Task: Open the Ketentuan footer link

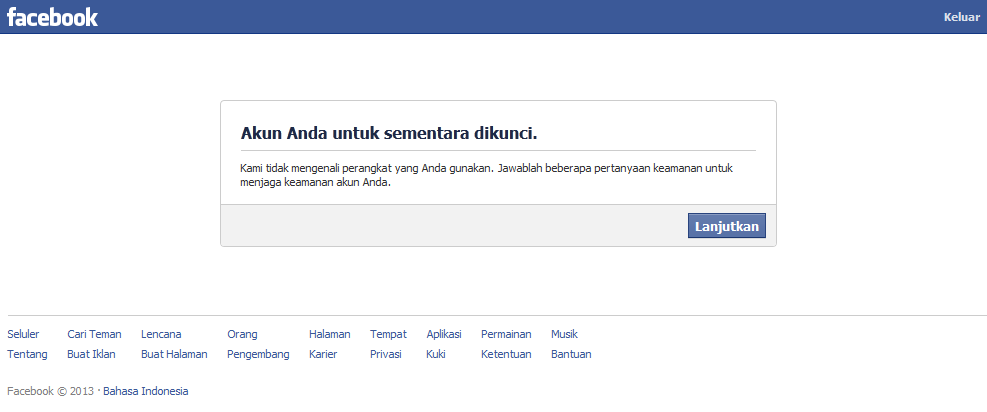Action: (506, 354)
